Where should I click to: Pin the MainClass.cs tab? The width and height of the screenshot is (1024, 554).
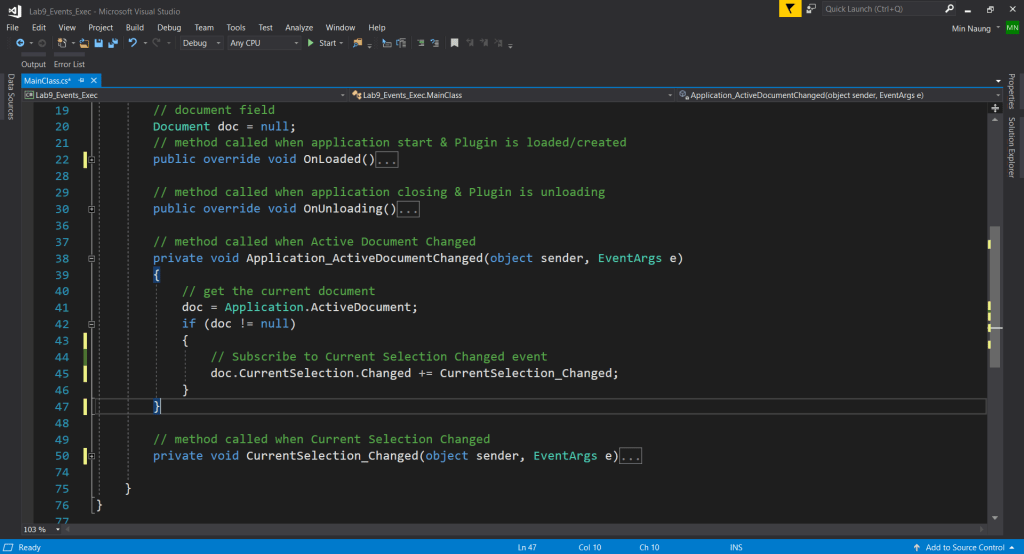[82, 80]
